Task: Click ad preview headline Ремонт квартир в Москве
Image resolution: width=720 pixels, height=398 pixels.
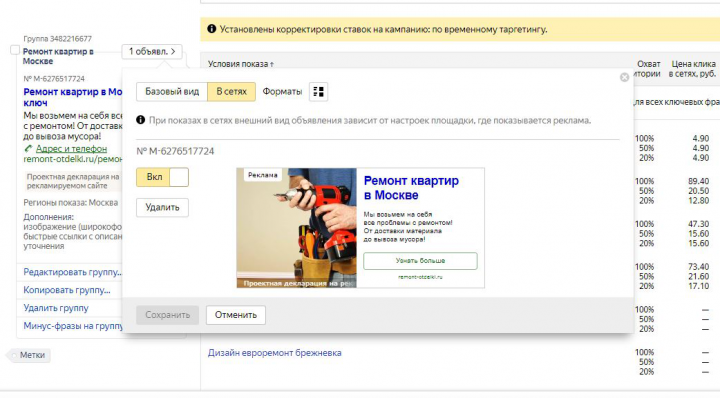Action: [411, 188]
